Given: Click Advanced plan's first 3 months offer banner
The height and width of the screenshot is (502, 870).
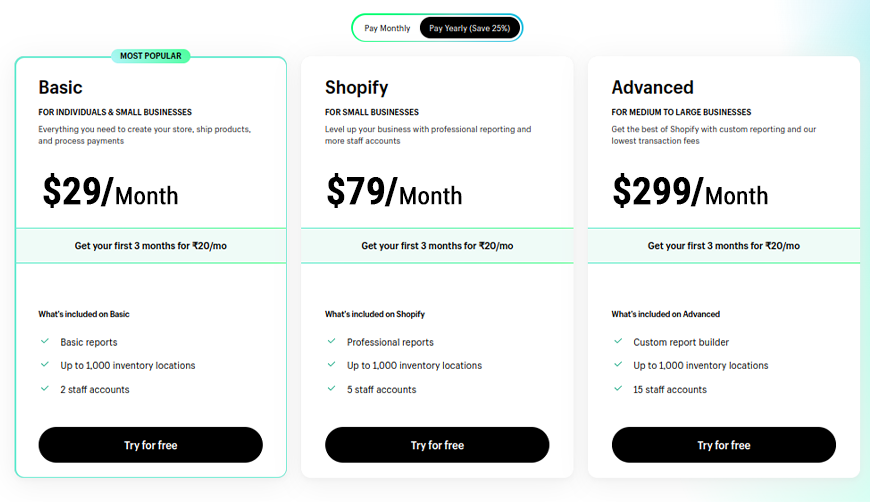Looking at the screenshot, I should [724, 246].
